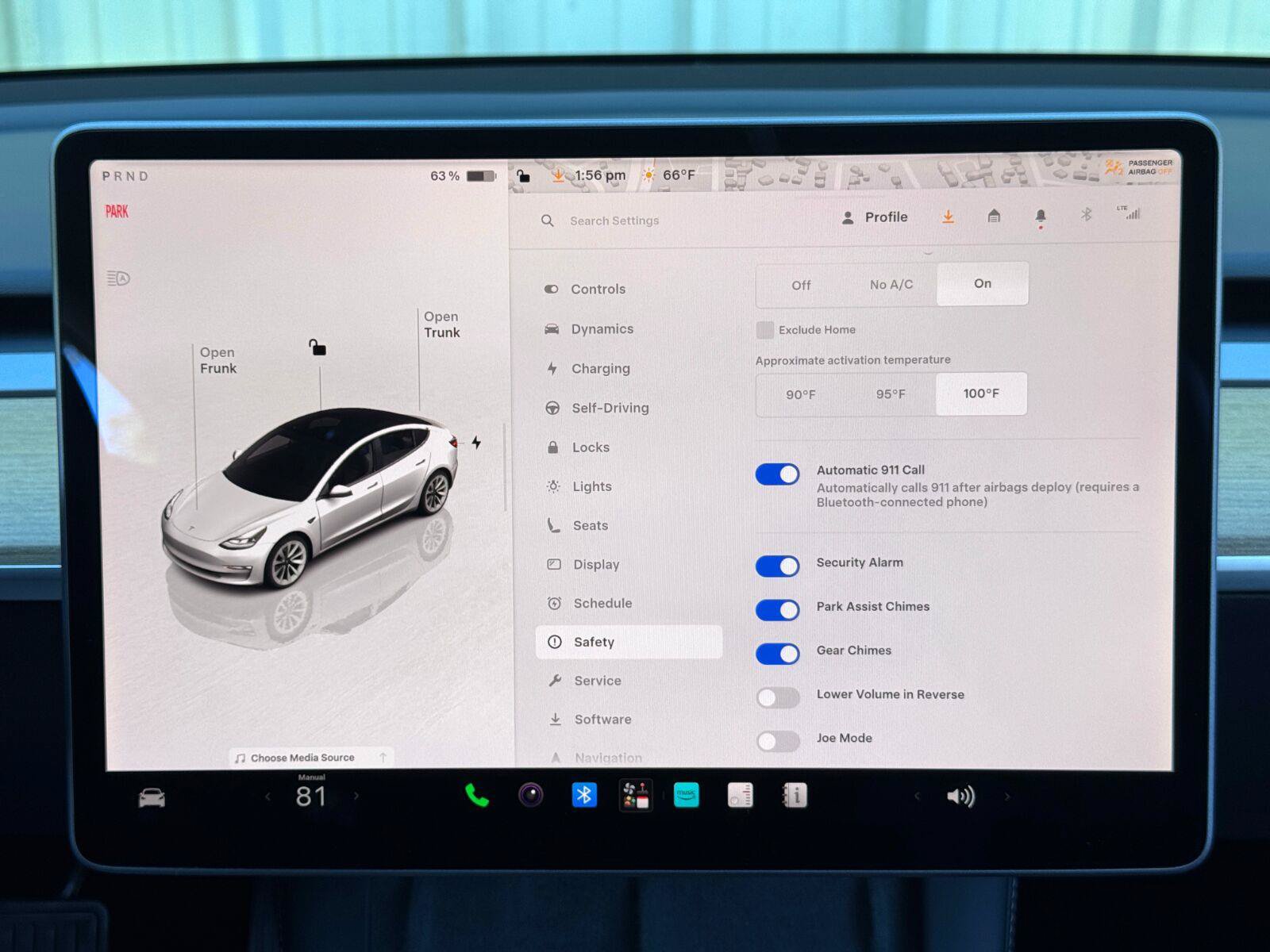
Task: Expand the Choose Media Source bar
Action: pyautogui.click(x=311, y=758)
